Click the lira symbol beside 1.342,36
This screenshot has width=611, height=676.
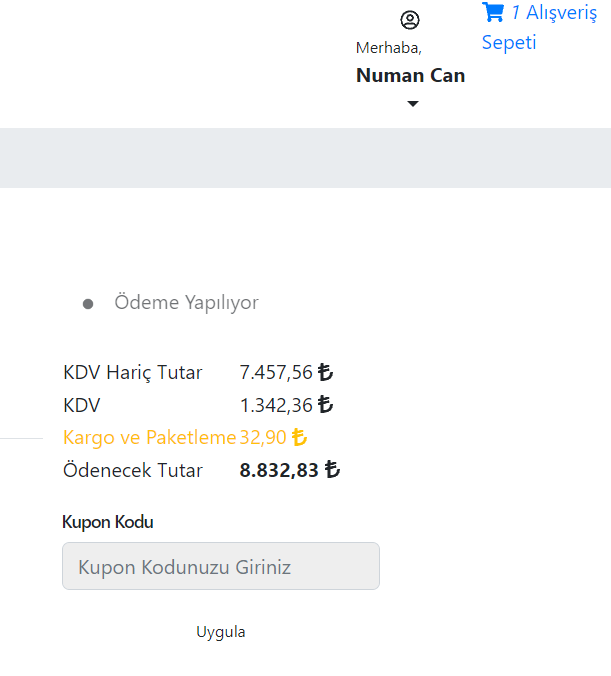pos(325,406)
